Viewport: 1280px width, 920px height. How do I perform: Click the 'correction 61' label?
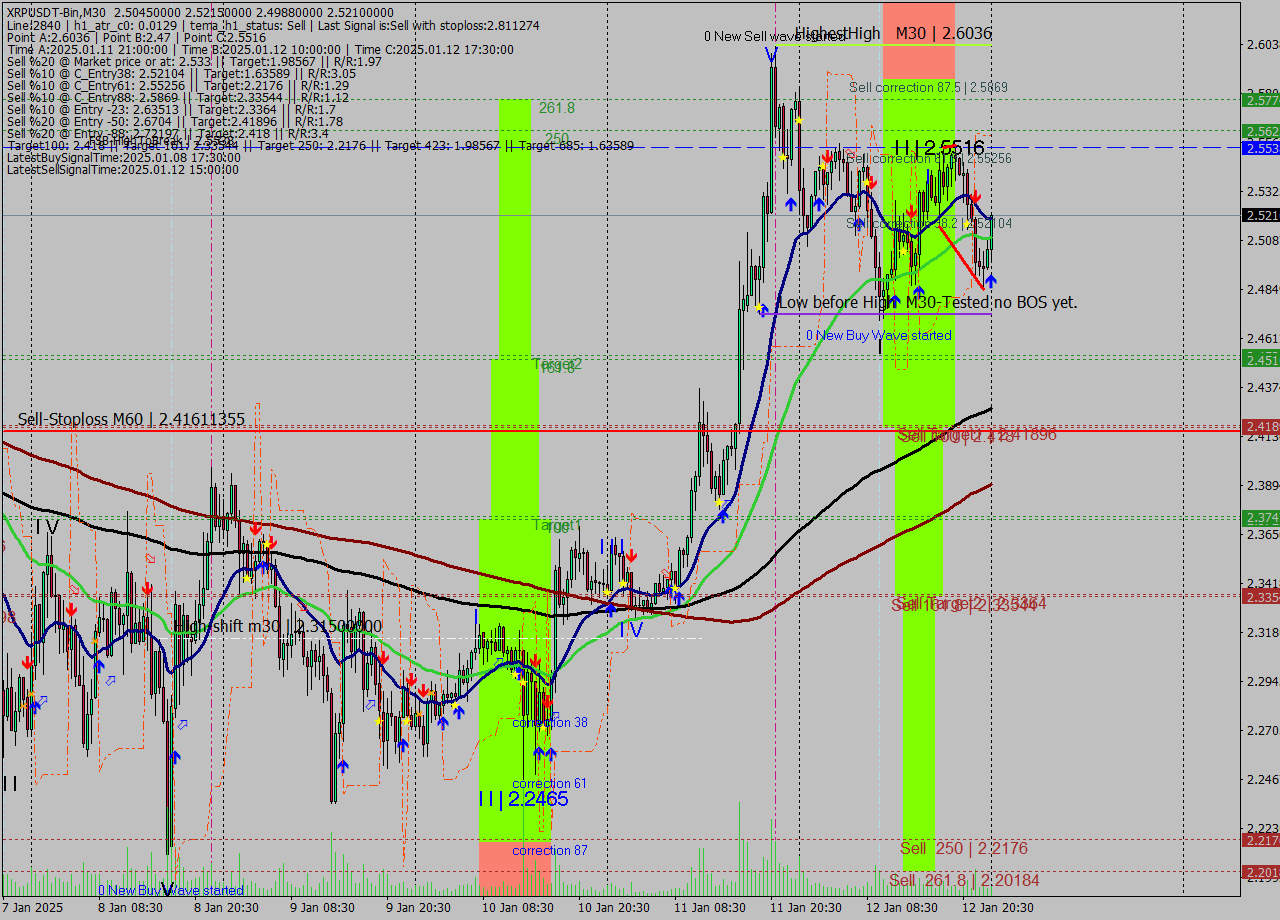(549, 783)
